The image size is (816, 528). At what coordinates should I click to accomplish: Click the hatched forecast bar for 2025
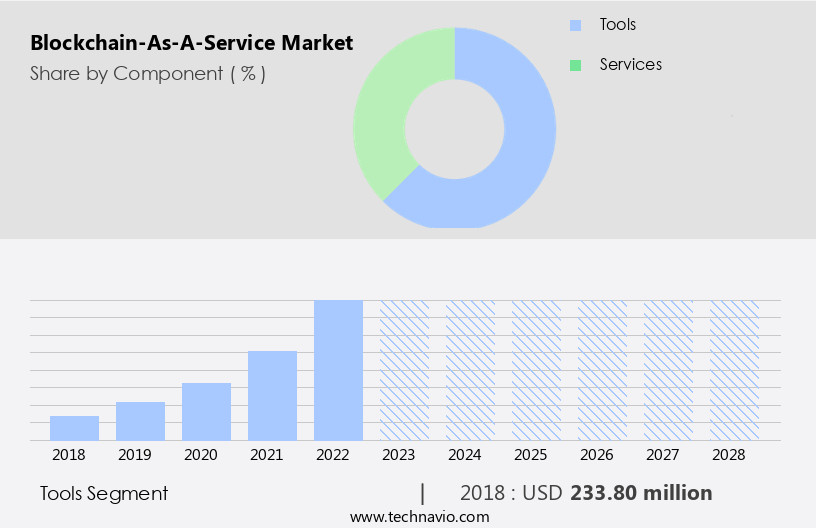[536, 370]
